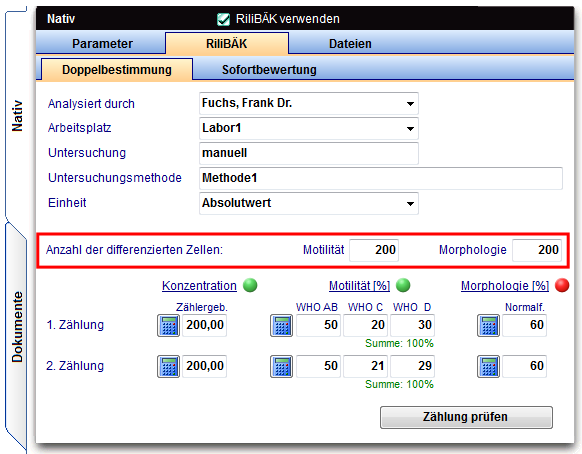Expand the Arbeitsplatz dropdown
582x454 pixels.
410,129
